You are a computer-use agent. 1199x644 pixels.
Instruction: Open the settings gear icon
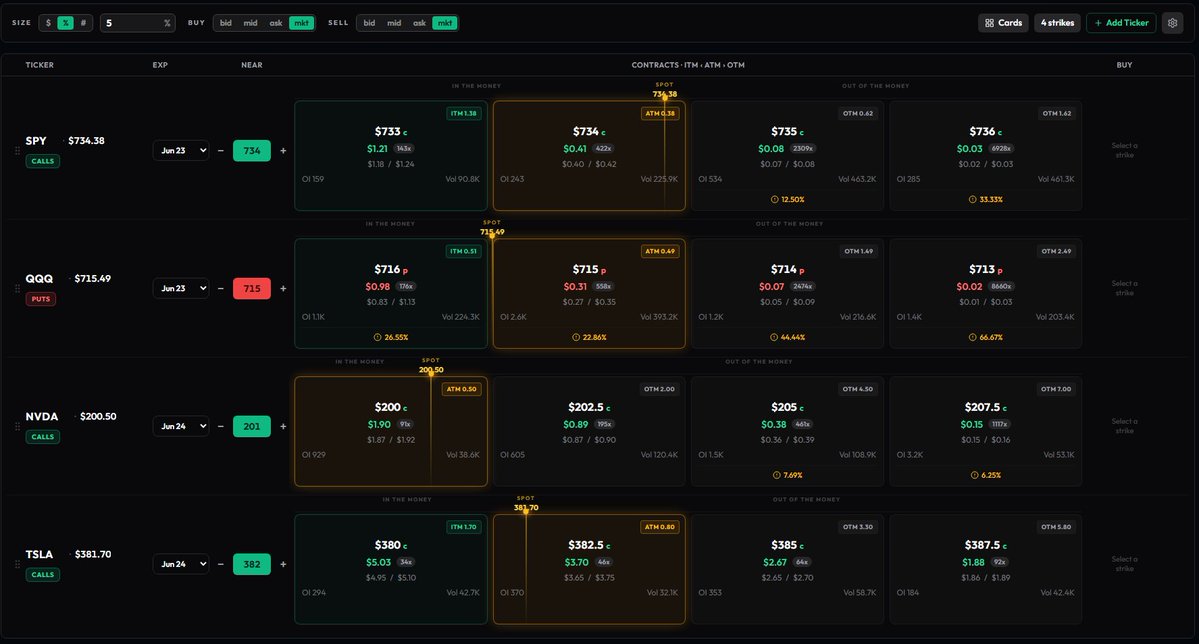[x=1172, y=23]
